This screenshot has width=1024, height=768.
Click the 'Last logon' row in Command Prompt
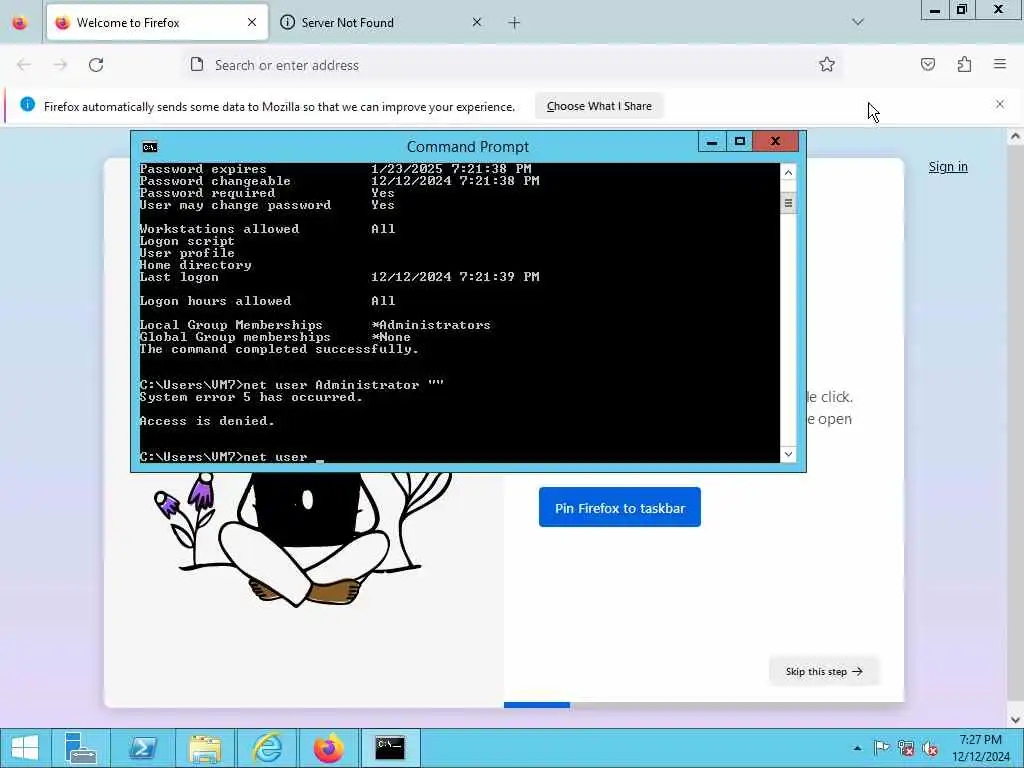pos(340,277)
